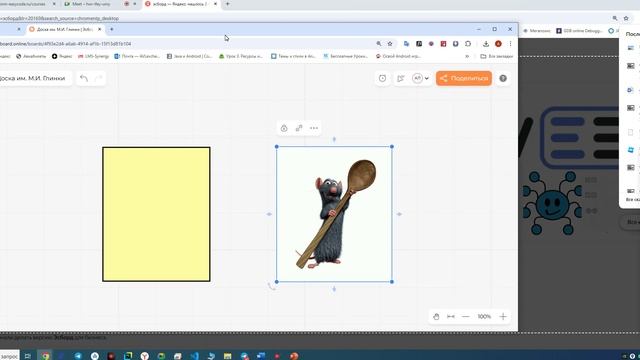Image resolution: width=640 pixels, height=360 pixels.
Task: Undo the last board action
Action: [84, 78]
